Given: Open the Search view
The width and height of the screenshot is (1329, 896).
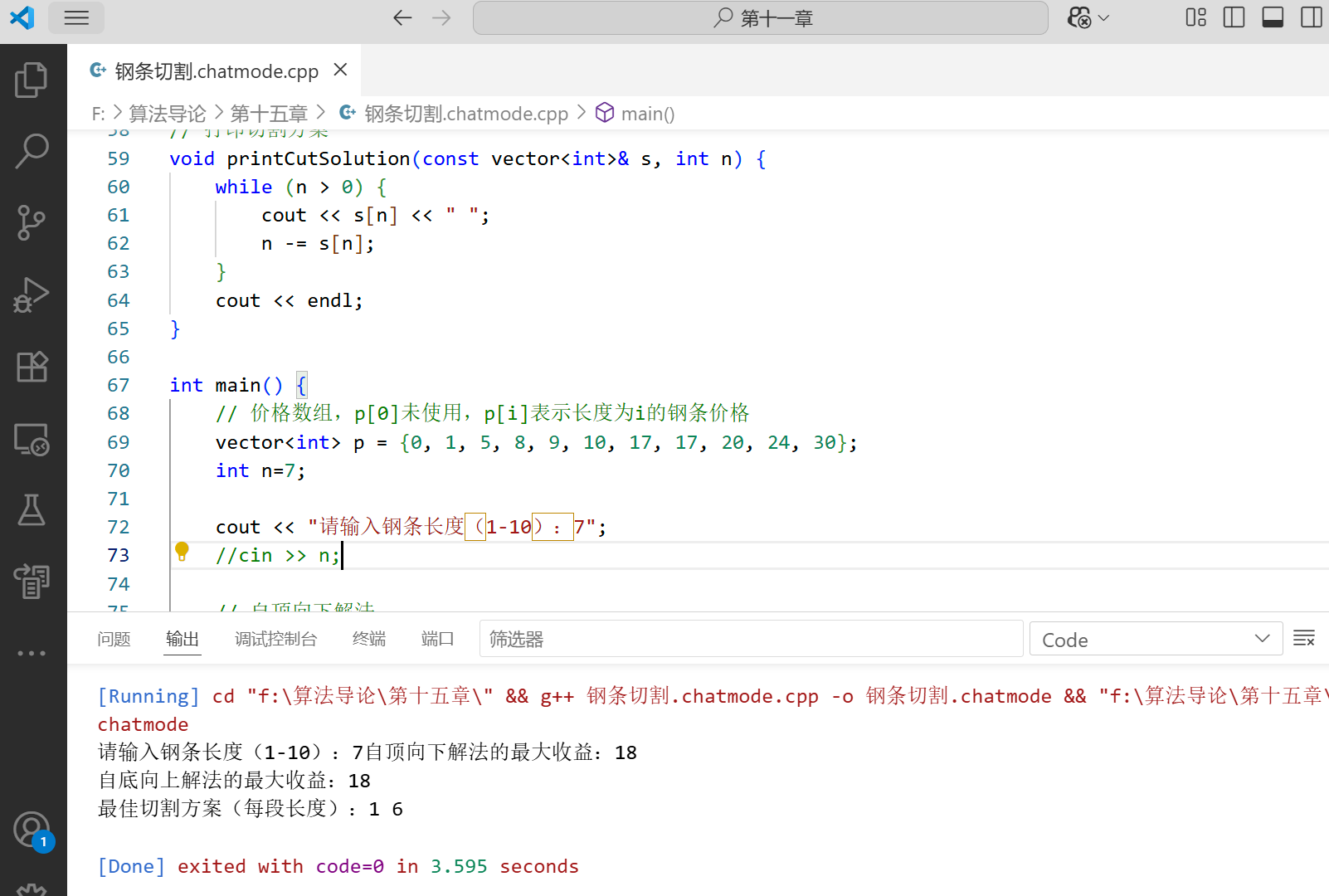Looking at the screenshot, I should (x=32, y=152).
